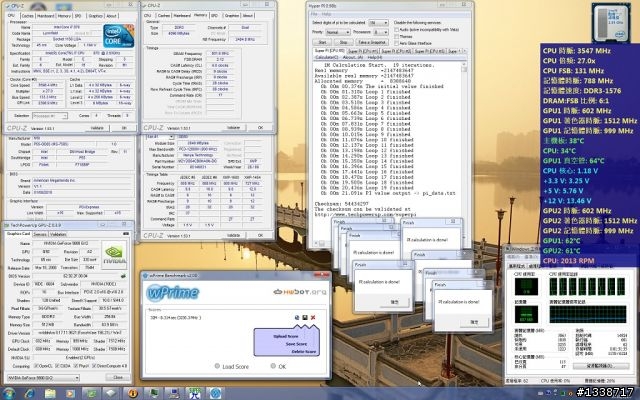The height and width of the screenshot is (400, 640).
Task: Toggle OpenCL checkbox in GPU-Z
Action: pyautogui.click(x=36, y=366)
